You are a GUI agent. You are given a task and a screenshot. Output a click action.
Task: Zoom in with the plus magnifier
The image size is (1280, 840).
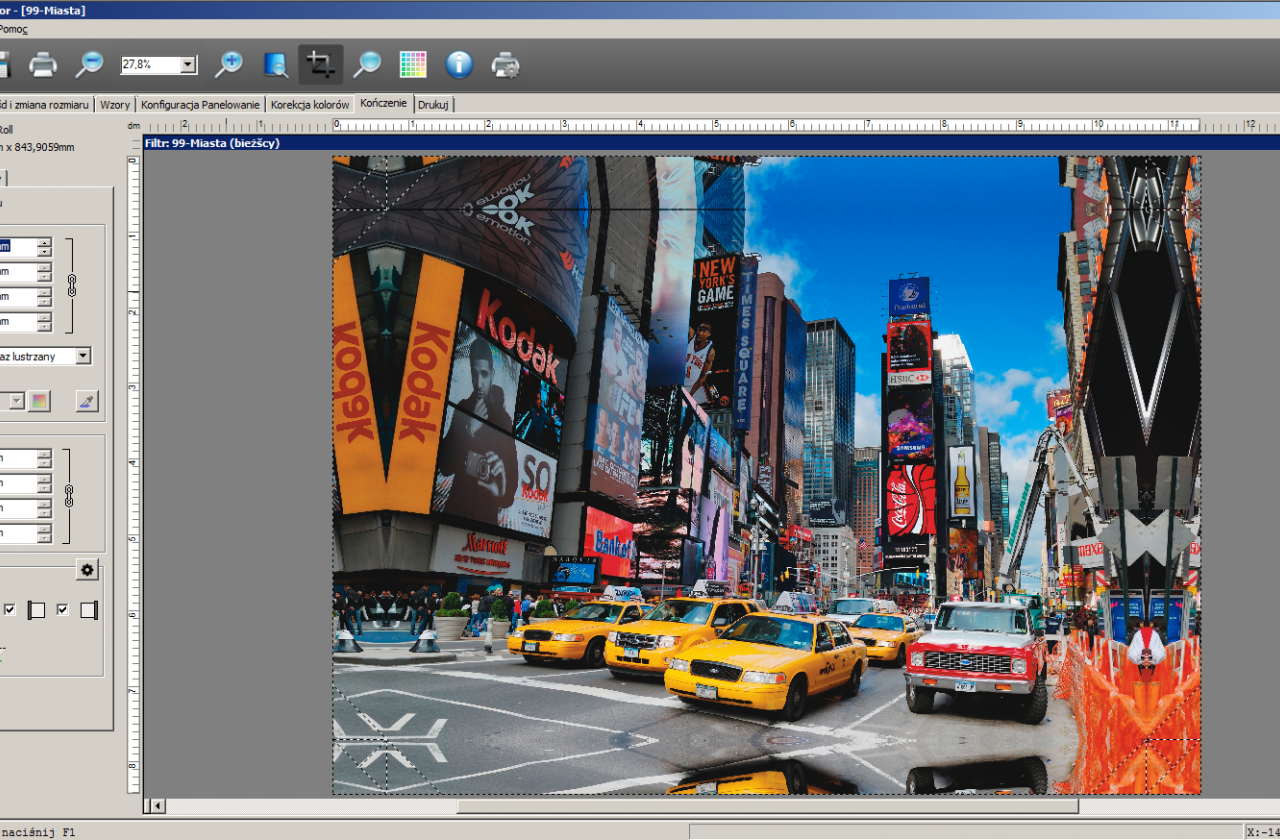[229, 65]
